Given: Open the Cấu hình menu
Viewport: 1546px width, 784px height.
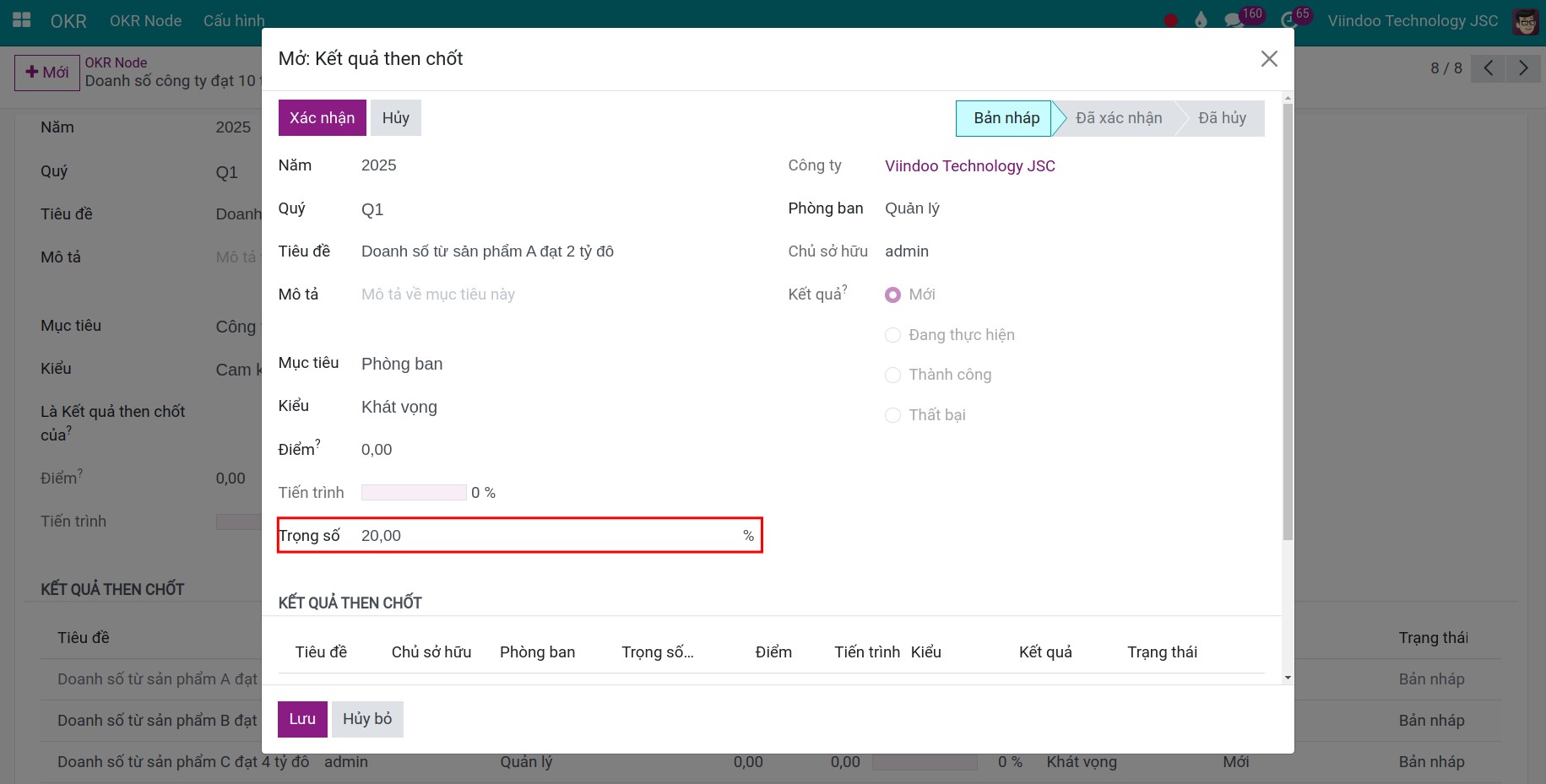Looking at the screenshot, I should tap(234, 21).
